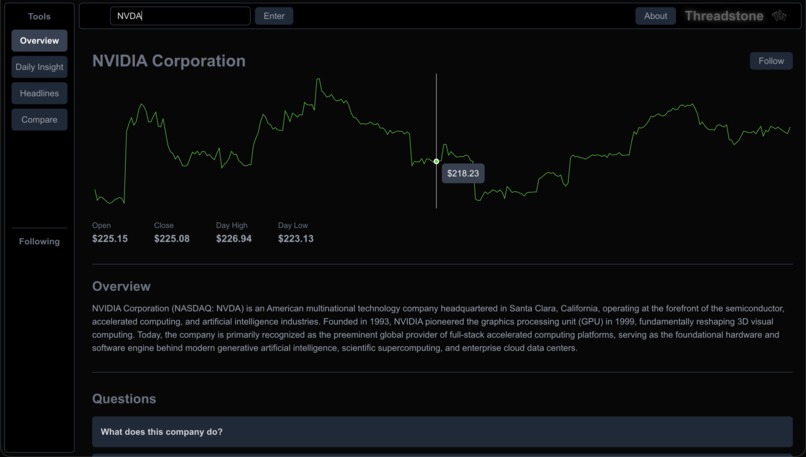Select the Day High value $226.94

click(x=234, y=239)
